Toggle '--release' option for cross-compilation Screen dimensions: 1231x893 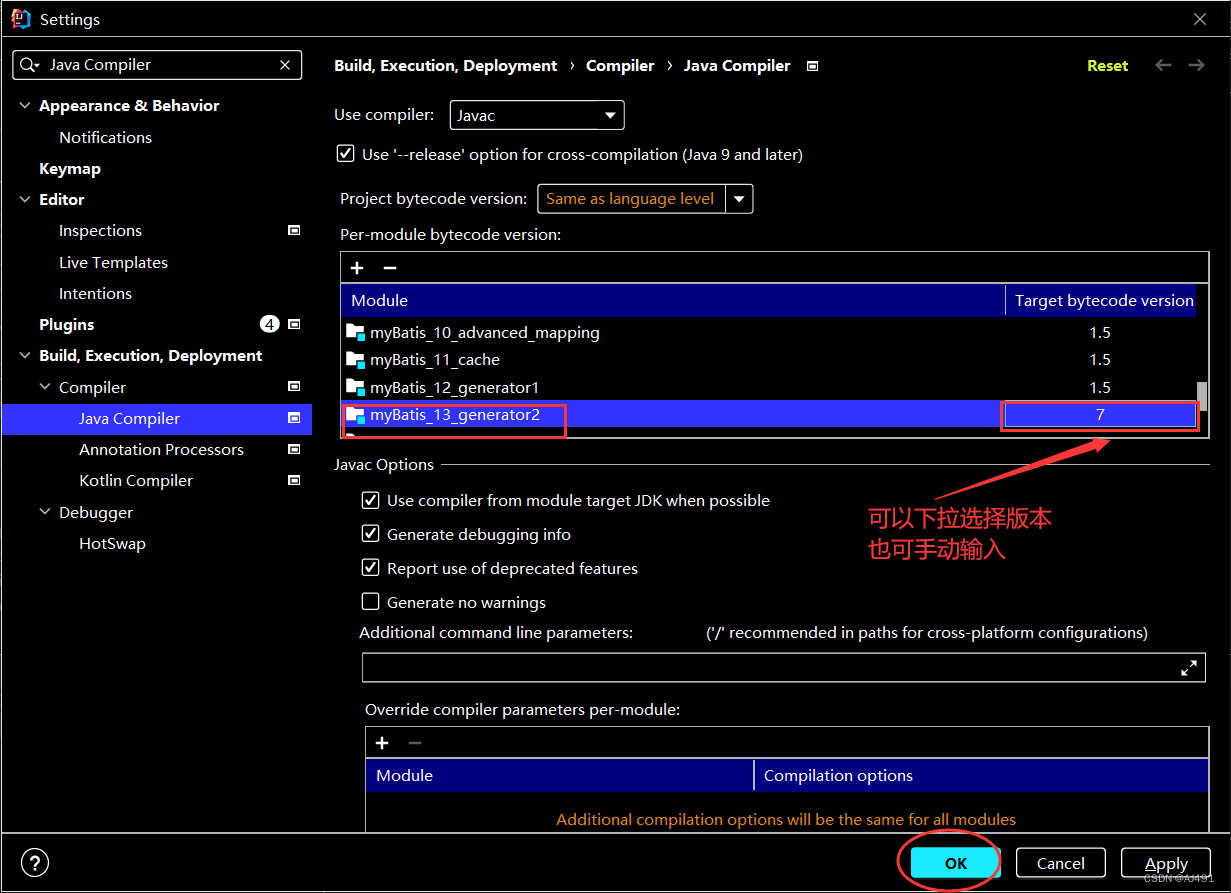[x=345, y=154]
